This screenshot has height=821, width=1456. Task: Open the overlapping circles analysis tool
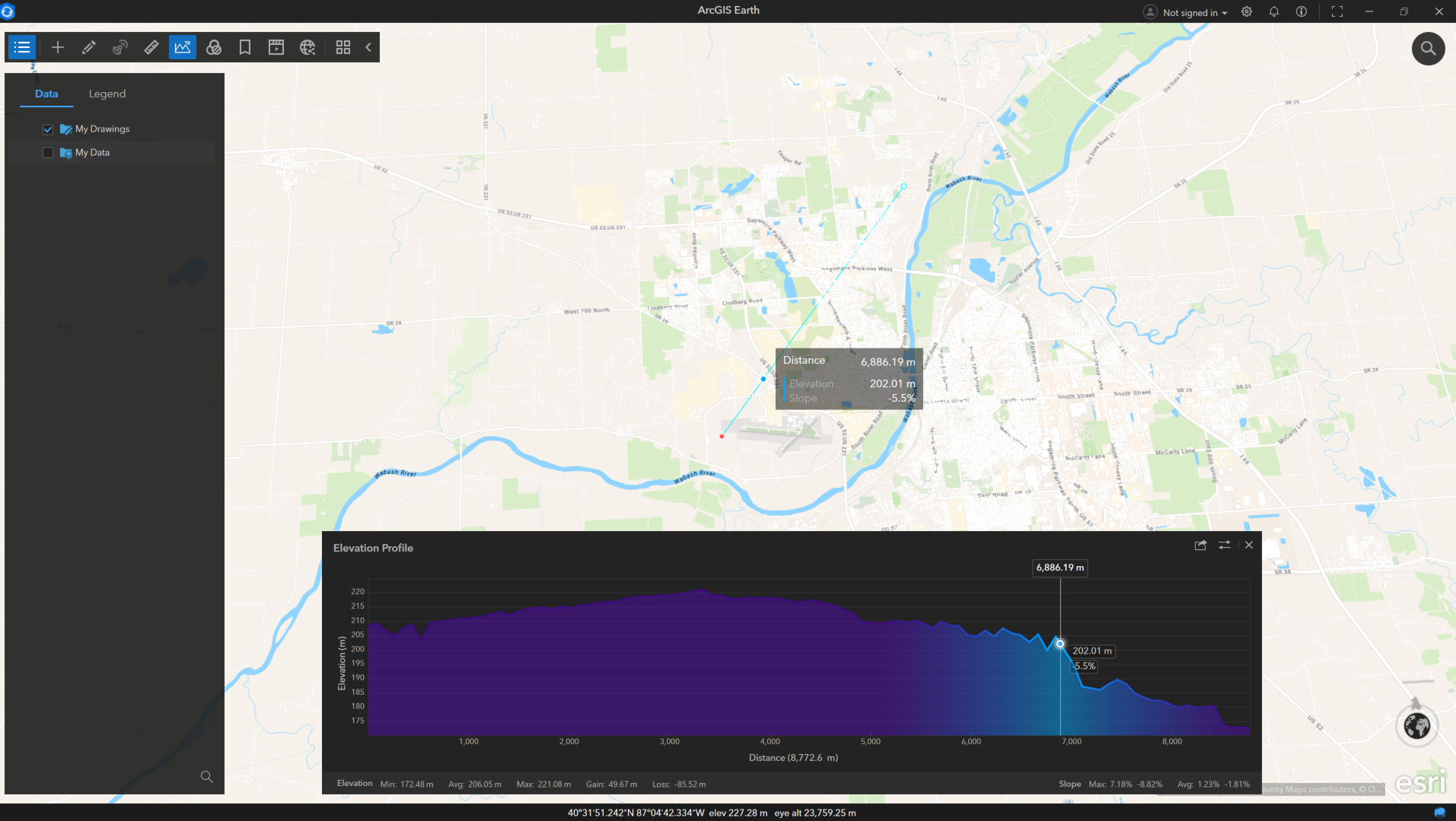[214, 47]
